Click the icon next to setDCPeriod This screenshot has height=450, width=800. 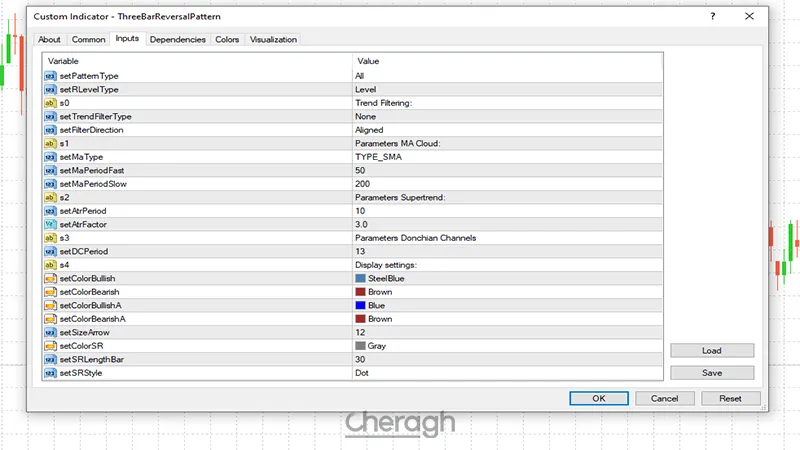click(x=50, y=251)
